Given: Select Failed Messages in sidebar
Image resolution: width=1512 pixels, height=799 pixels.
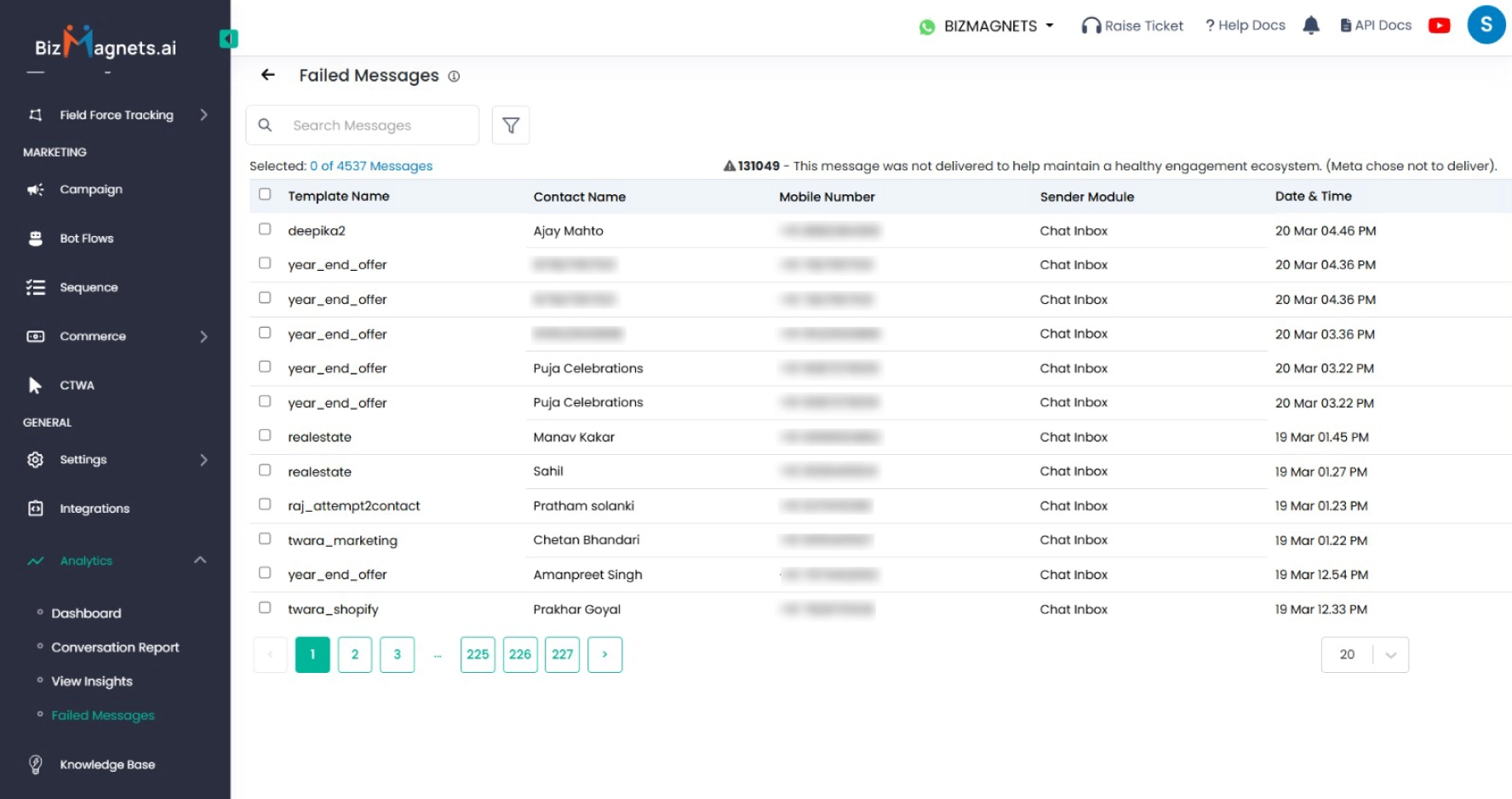Looking at the screenshot, I should (103, 716).
